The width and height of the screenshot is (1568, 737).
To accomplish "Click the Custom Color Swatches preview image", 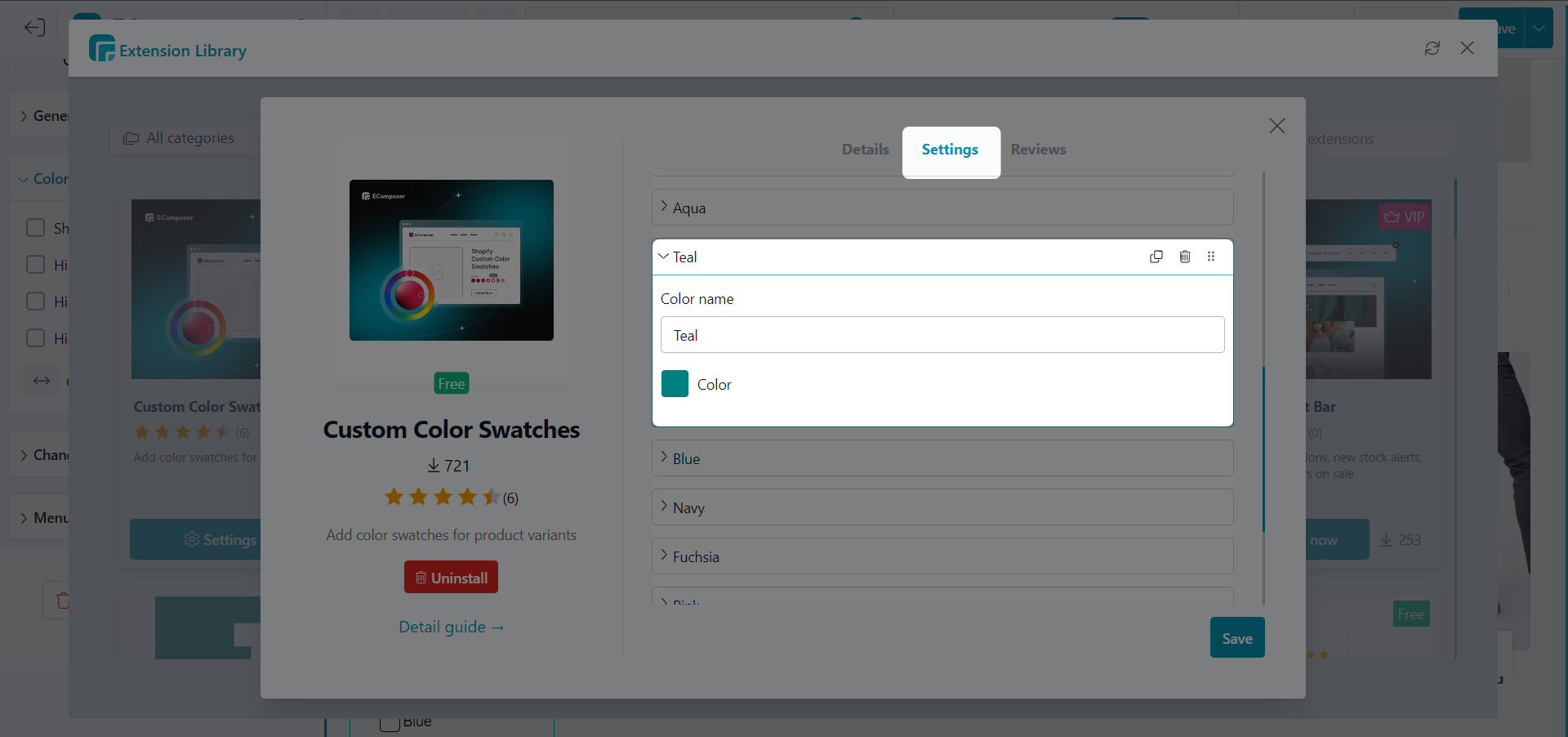I will click(452, 260).
